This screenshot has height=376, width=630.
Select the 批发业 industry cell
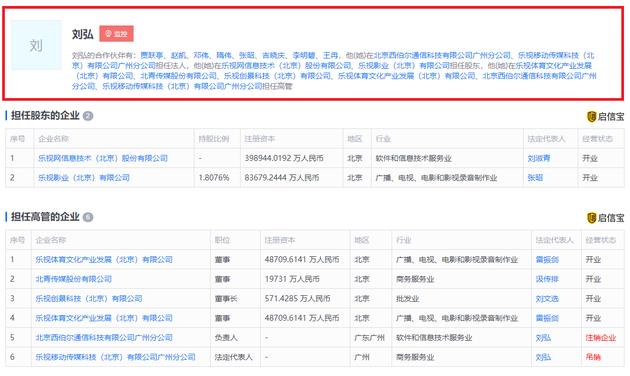407,298
